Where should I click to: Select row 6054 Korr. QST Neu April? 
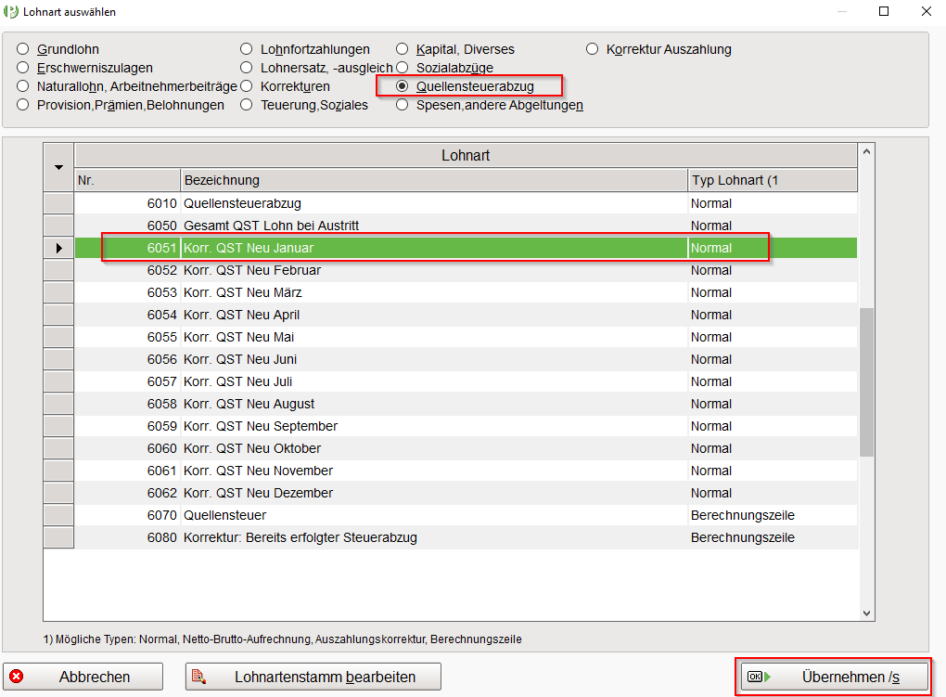(x=465, y=315)
